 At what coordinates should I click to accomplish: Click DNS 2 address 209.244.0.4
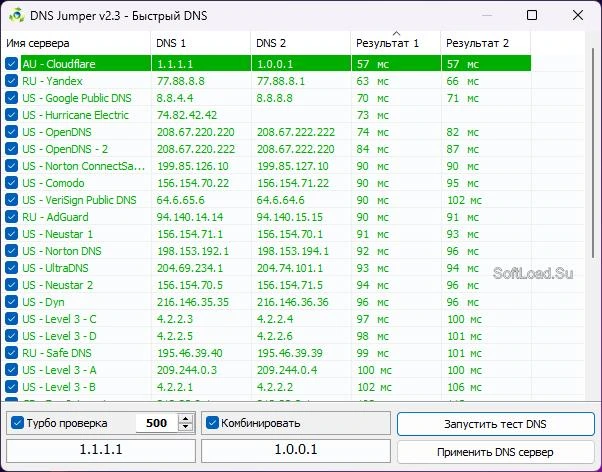coord(287,370)
